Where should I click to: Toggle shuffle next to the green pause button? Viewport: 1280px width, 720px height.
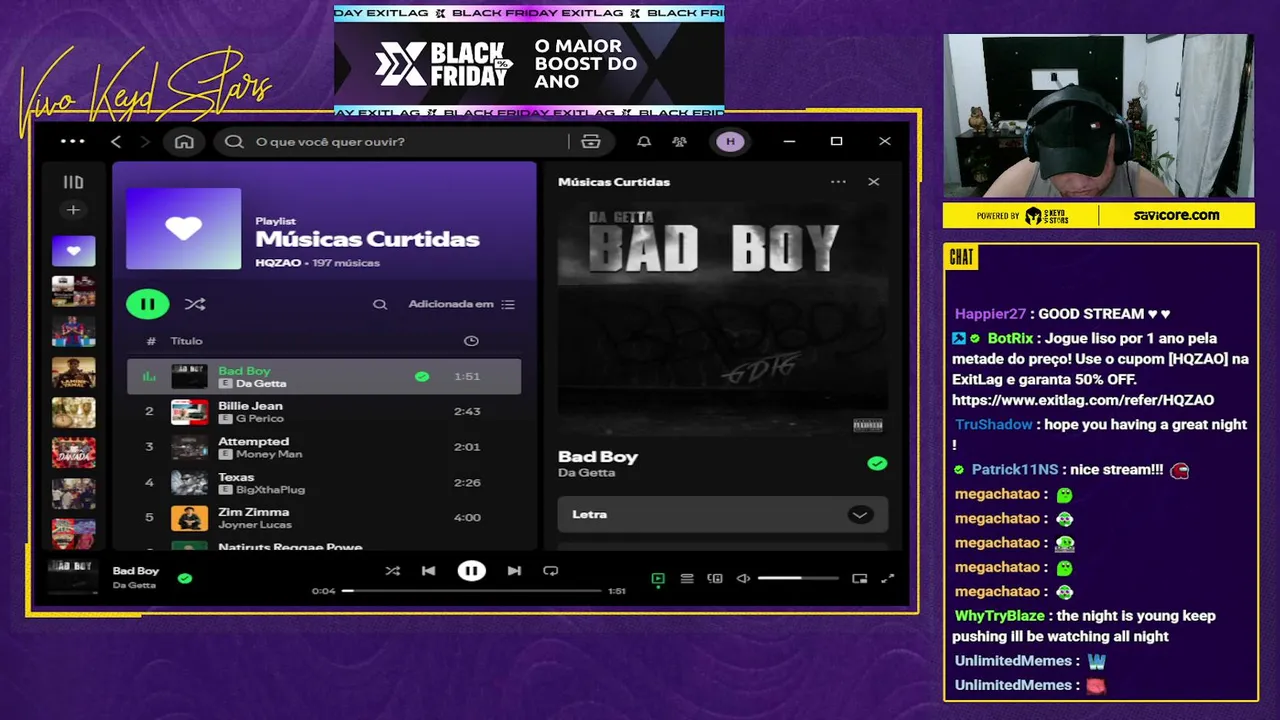click(195, 304)
